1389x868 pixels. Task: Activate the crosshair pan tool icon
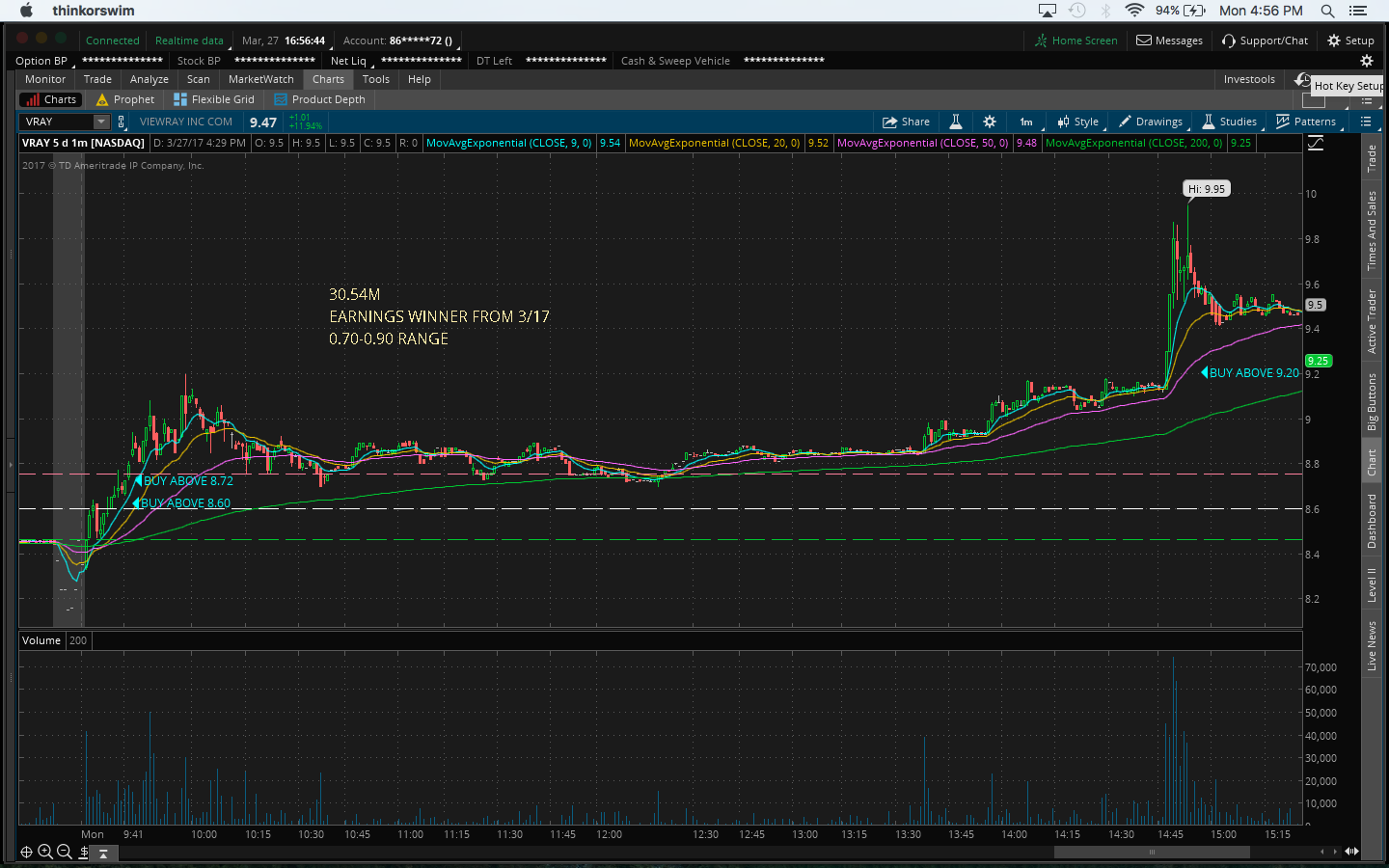[26, 852]
